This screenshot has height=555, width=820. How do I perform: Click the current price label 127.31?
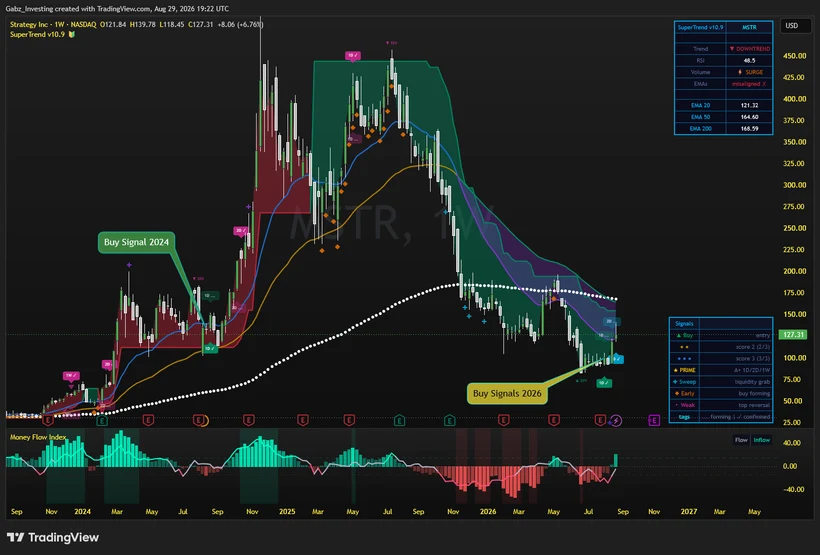(x=793, y=335)
